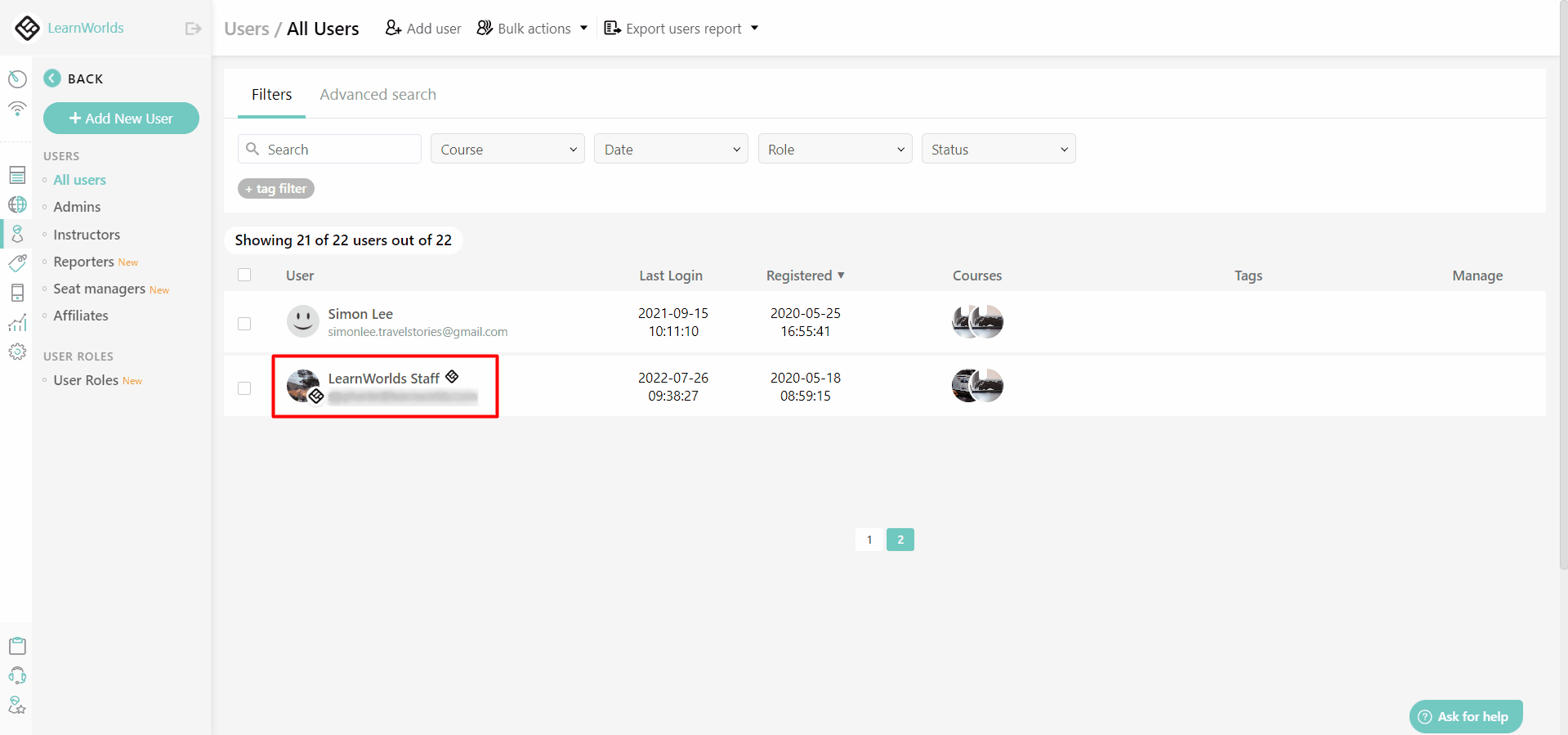
Task: Open Simon Lee's course thumbnails
Action: pyautogui.click(x=977, y=321)
